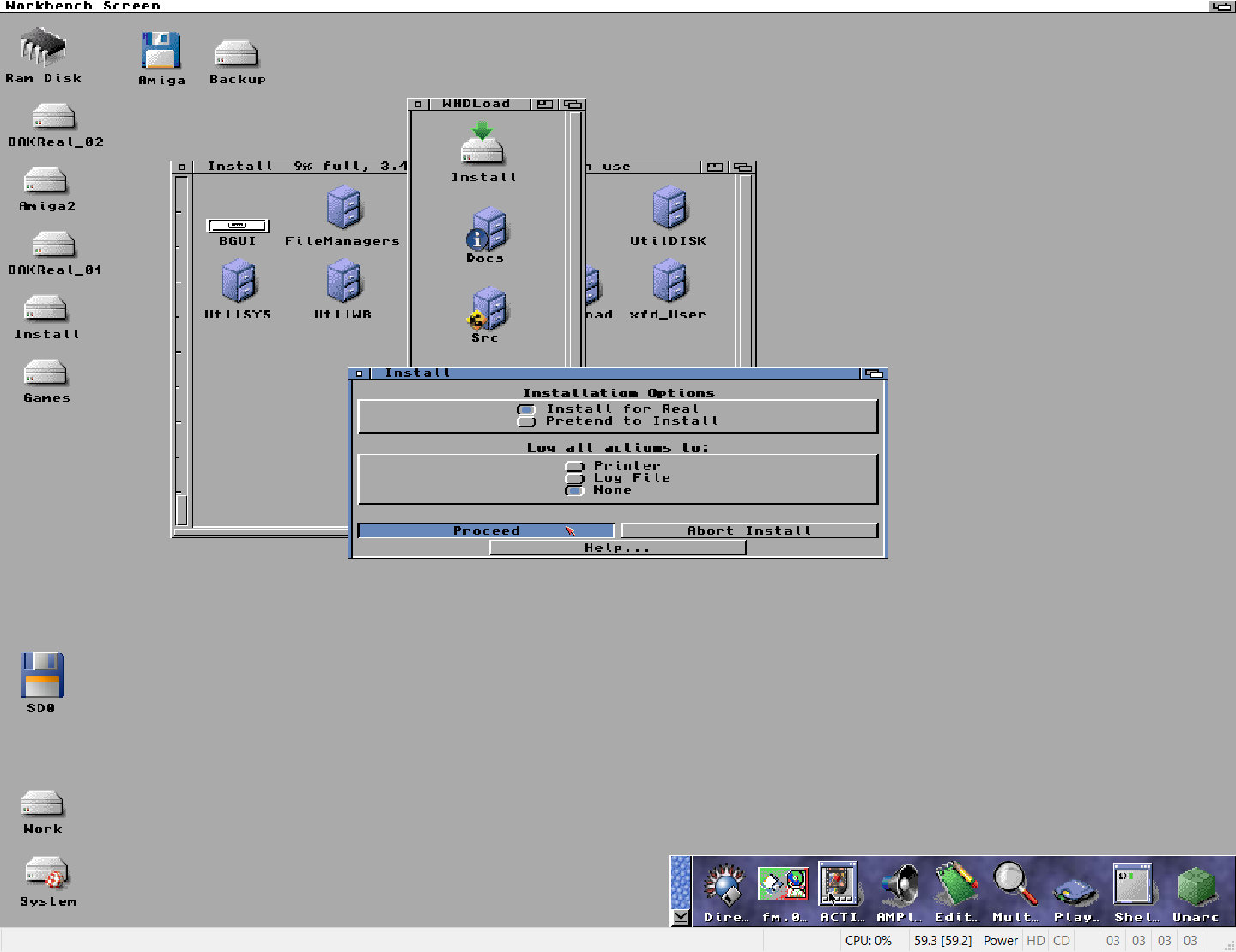Click the WHDLoad window depth gadget
The height and width of the screenshot is (952, 1236).
[x=573, y=104]
